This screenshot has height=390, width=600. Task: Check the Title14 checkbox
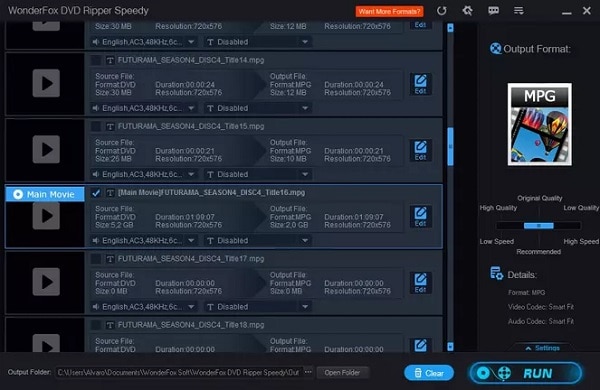tap(96, 60)
